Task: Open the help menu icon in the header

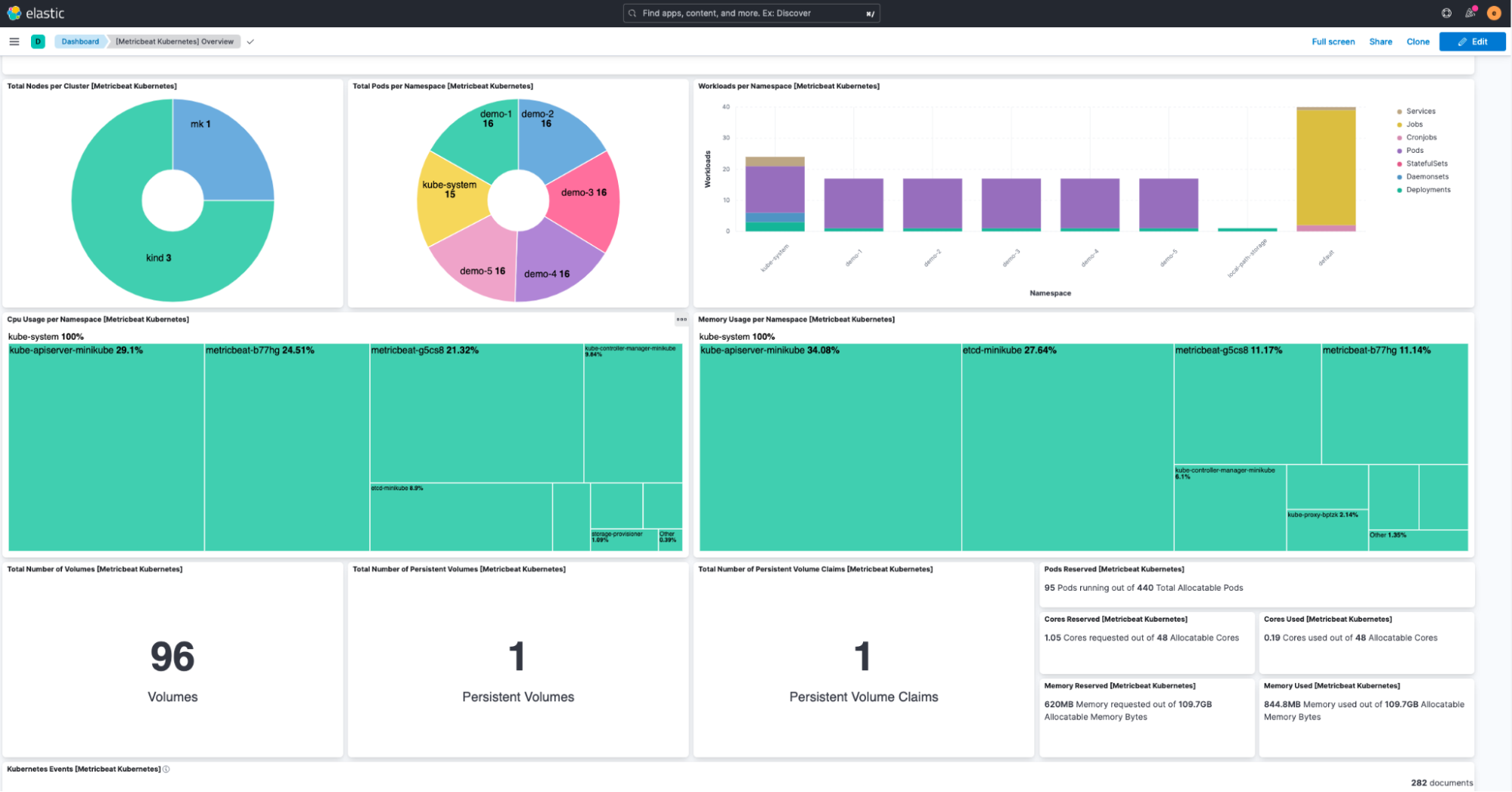Action: pyautogui.click(x=1446, y=13)
